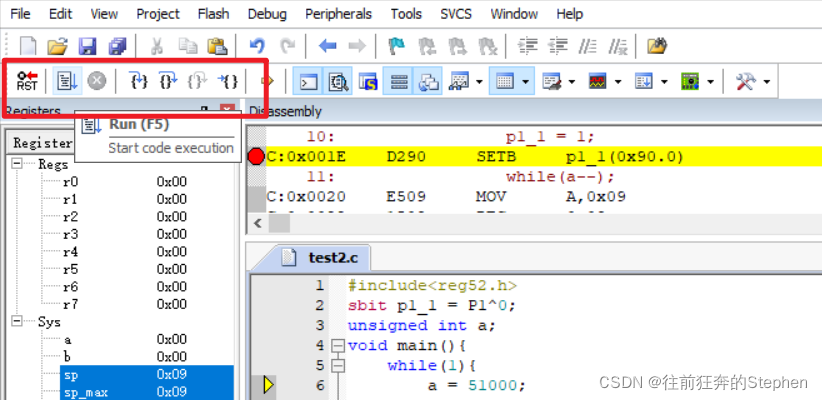
Task: Click the Cut scissors icon
Action: (x=156, y=46)
